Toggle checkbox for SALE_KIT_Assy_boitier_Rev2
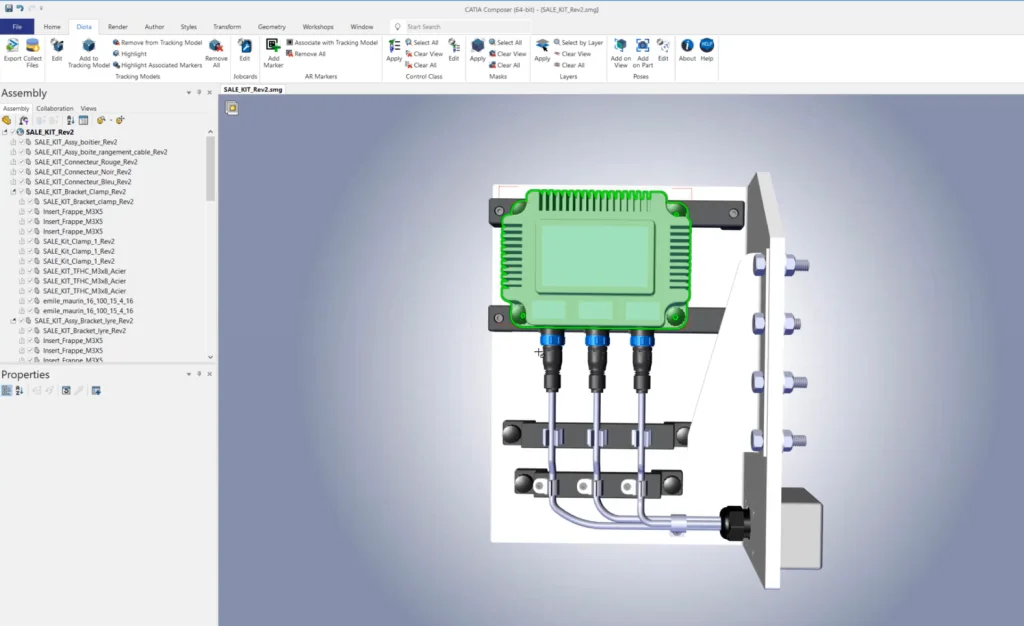 click(x=21, y=142)
